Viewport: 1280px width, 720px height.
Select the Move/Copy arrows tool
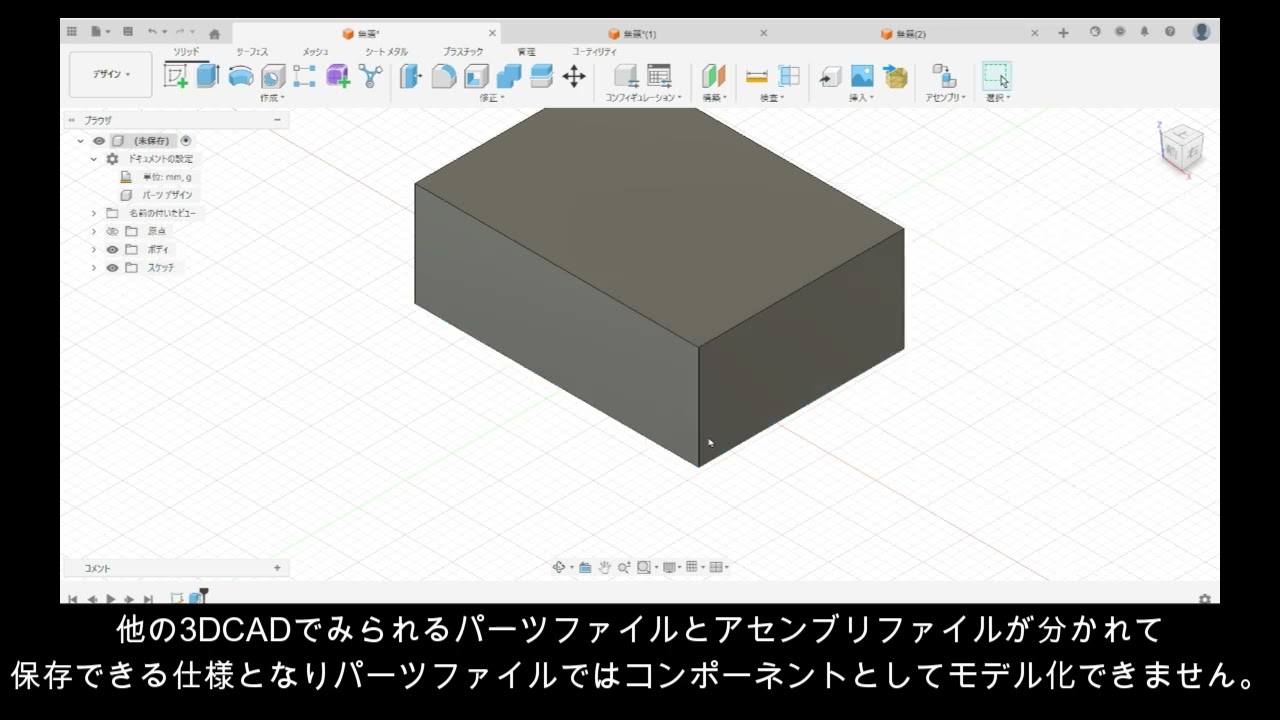click(x=574, y=76)
